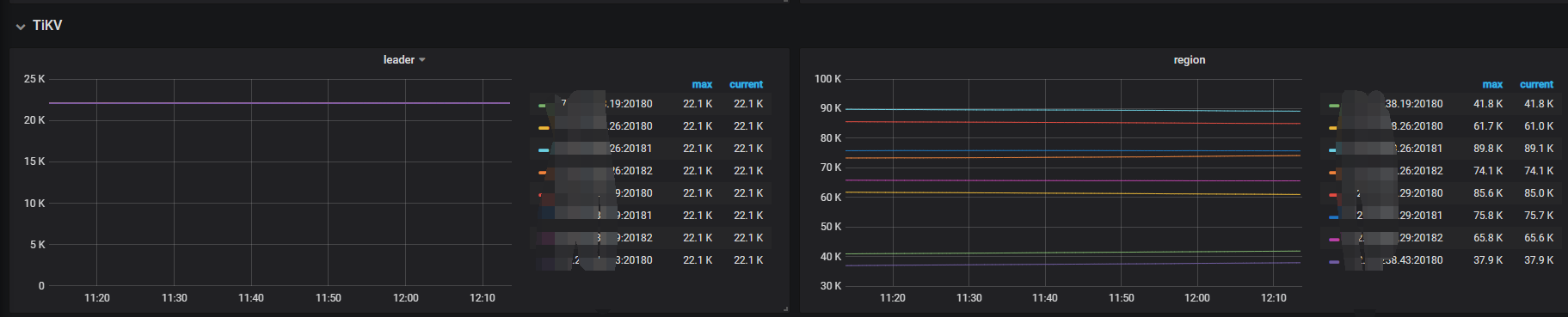1568x317 pixels.
Task: Click purple swatch of 43:20180 region series
Action: click(1333, 262)
